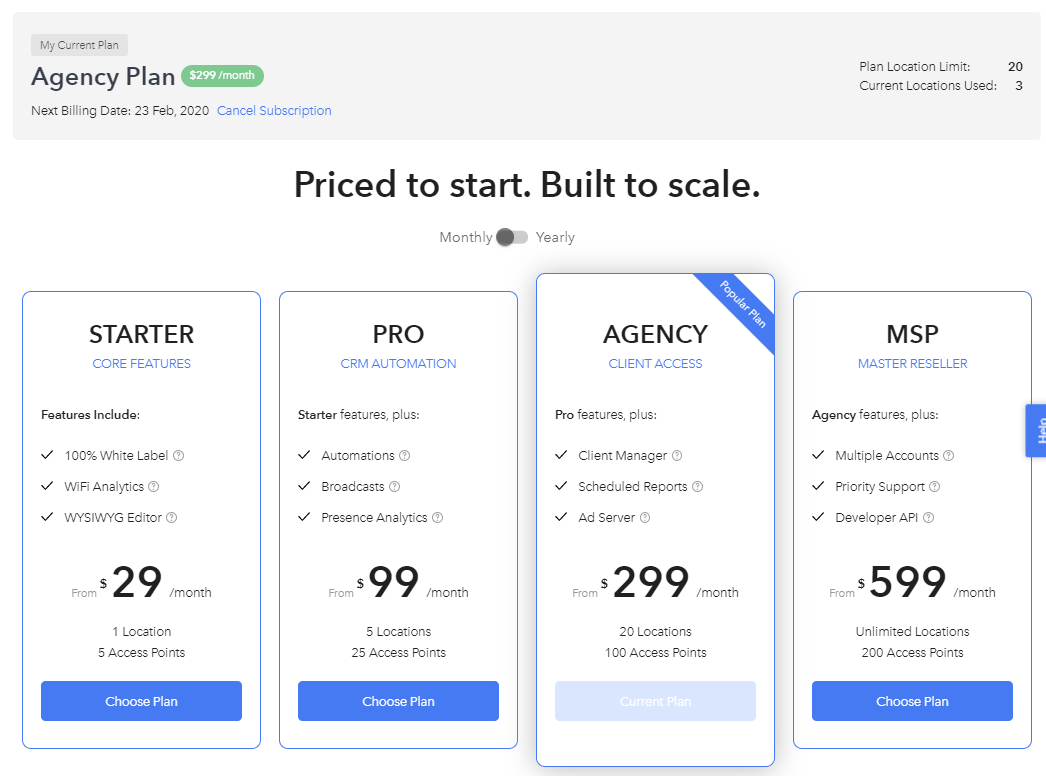Click the Cancel Subscription link

274,111
